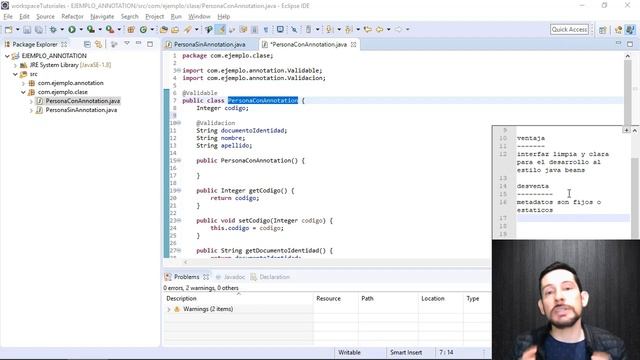Toggle the Mark Occurrences highlighter icon
640x360 pixels.
221,29
